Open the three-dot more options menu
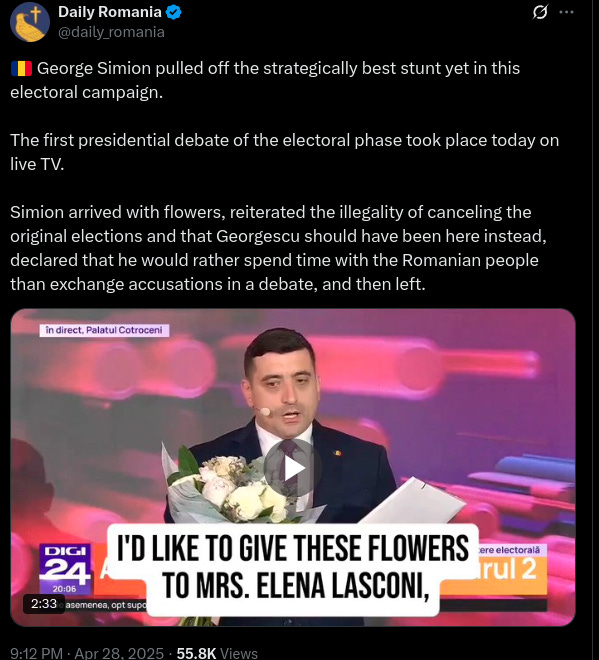The image size is (599, 660). [x=566, y=12]
